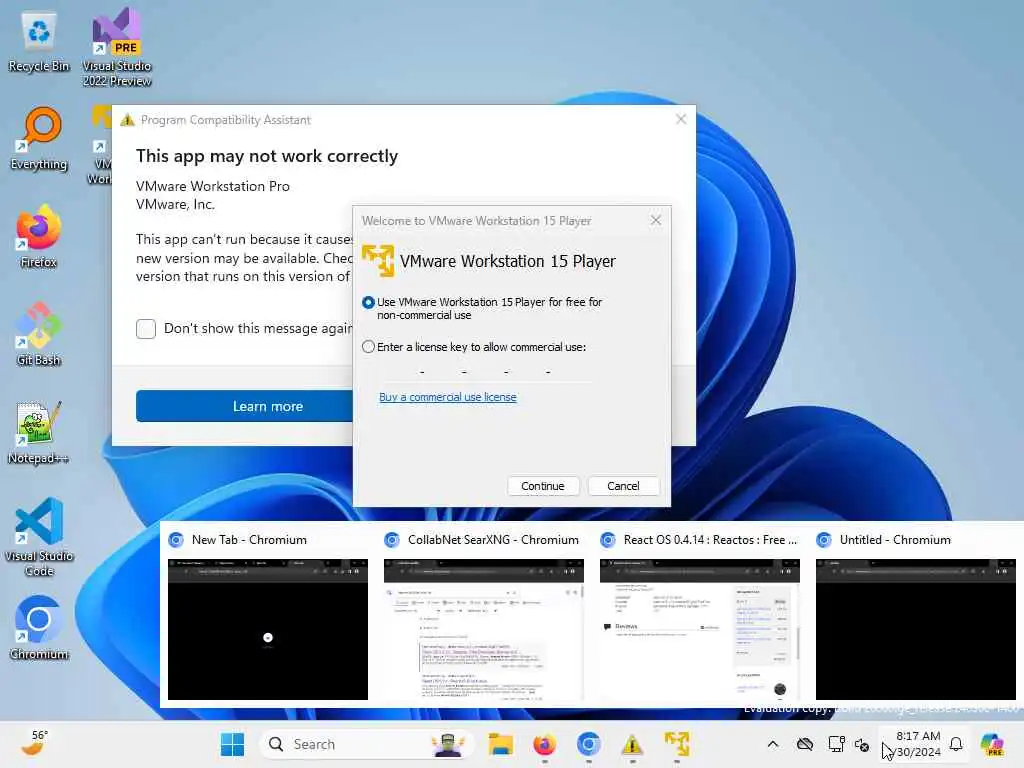Click Cancel in VMware Player dialog

(x=623, y=486)
